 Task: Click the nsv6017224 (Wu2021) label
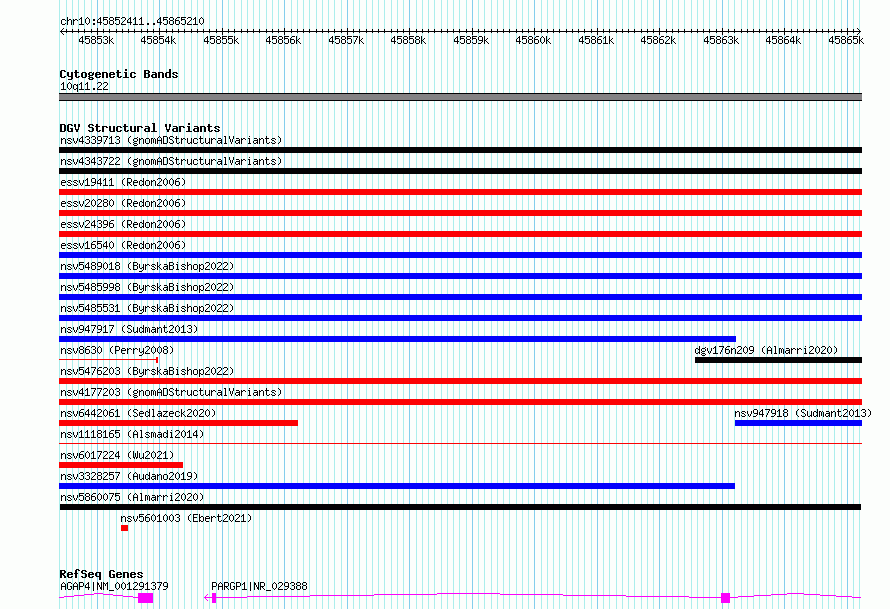pos(117,455)
